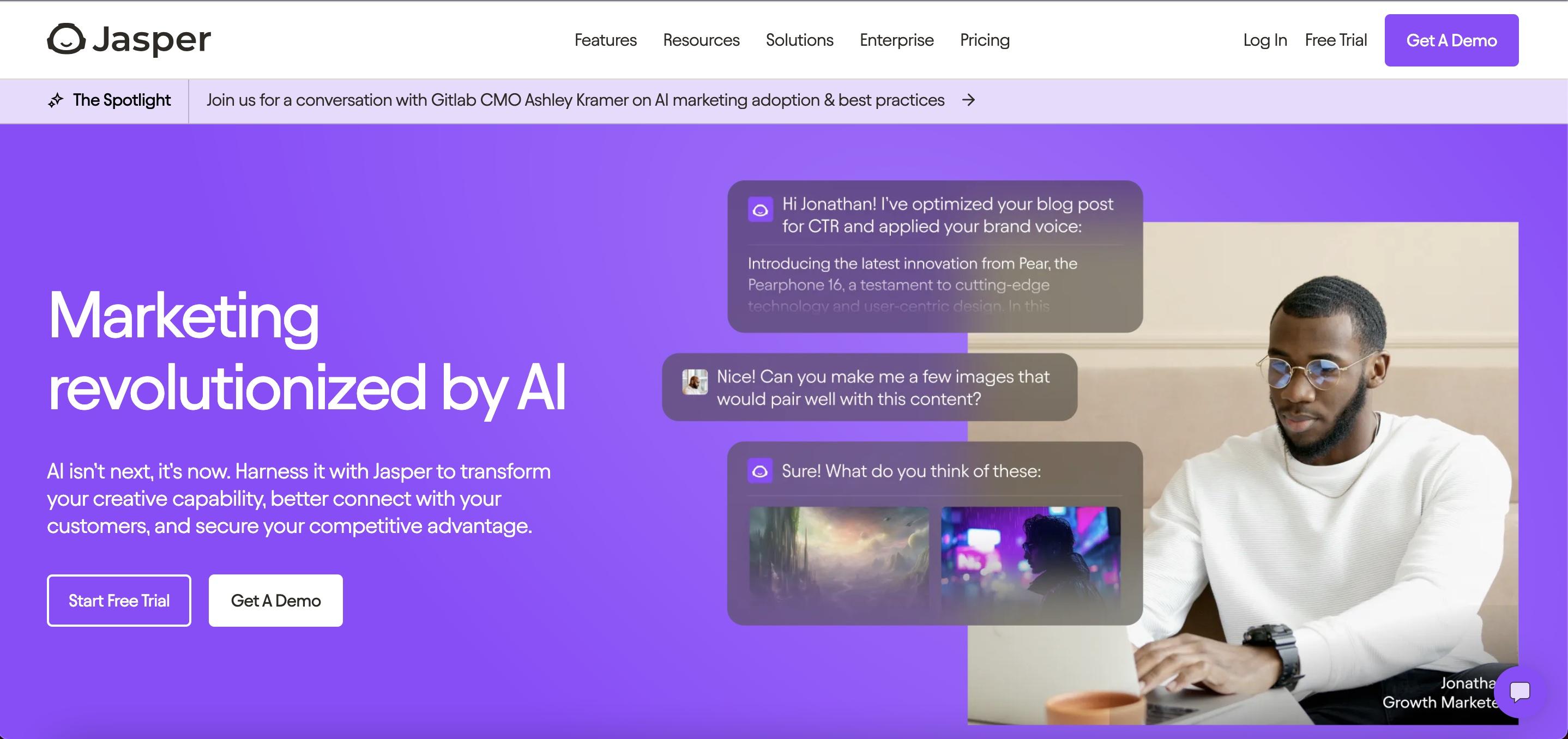Open the chat support widget

click(1519, 692)
